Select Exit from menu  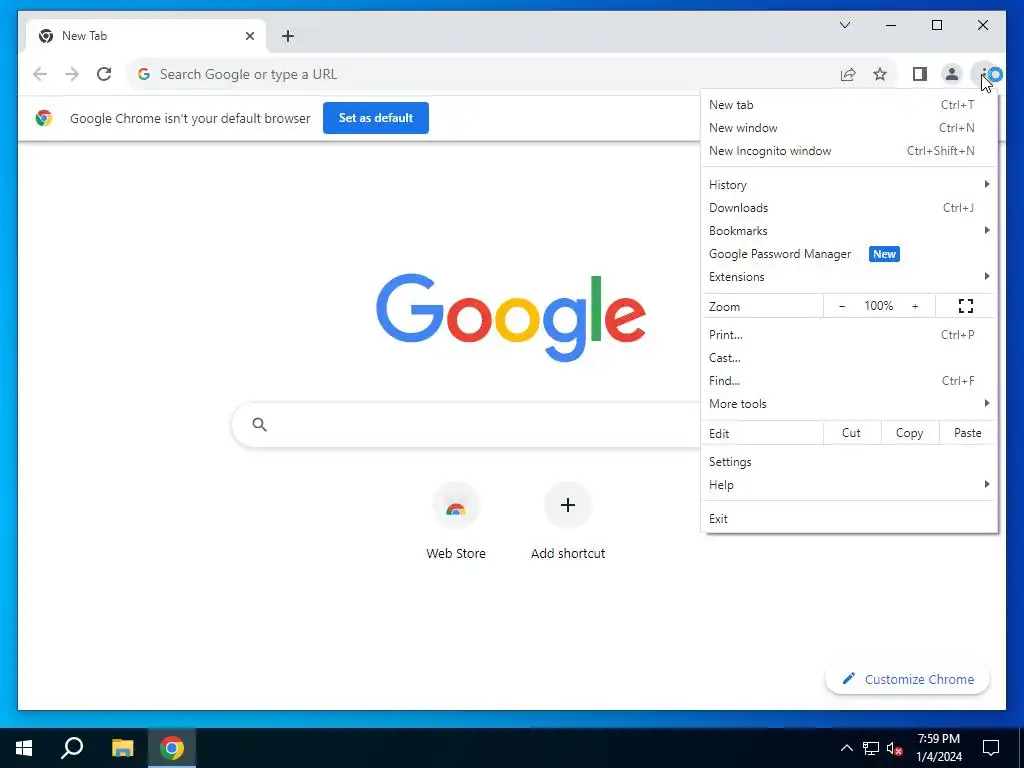[849, 519]
